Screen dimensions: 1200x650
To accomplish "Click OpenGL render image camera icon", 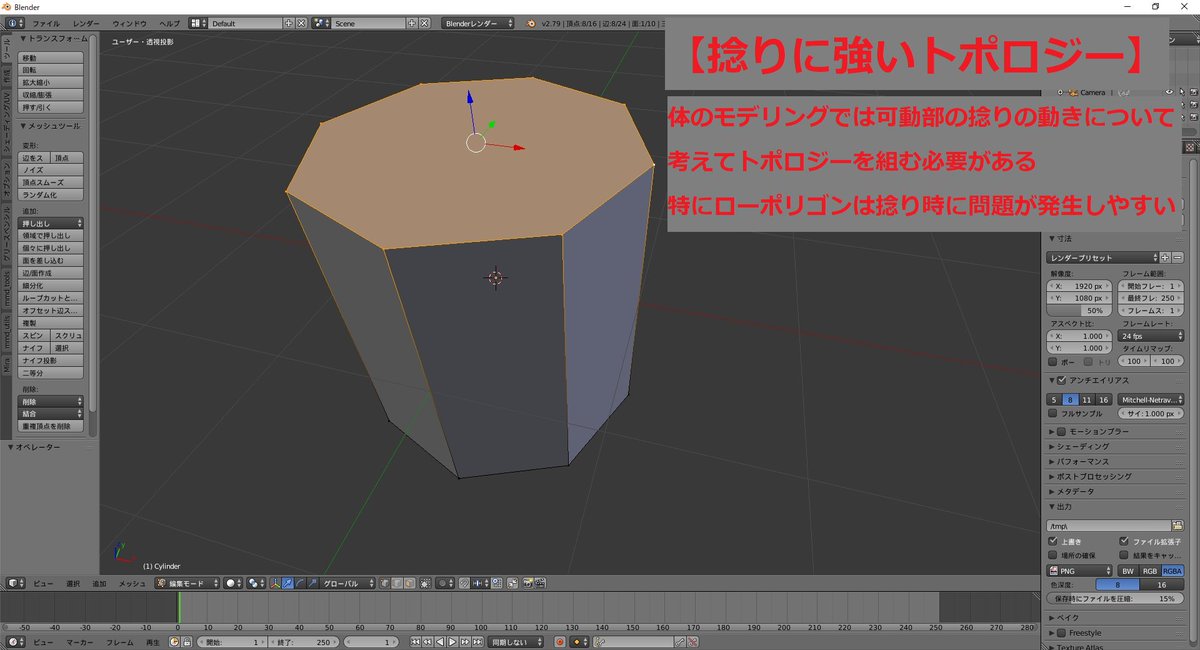I will [x=527, y=583].
